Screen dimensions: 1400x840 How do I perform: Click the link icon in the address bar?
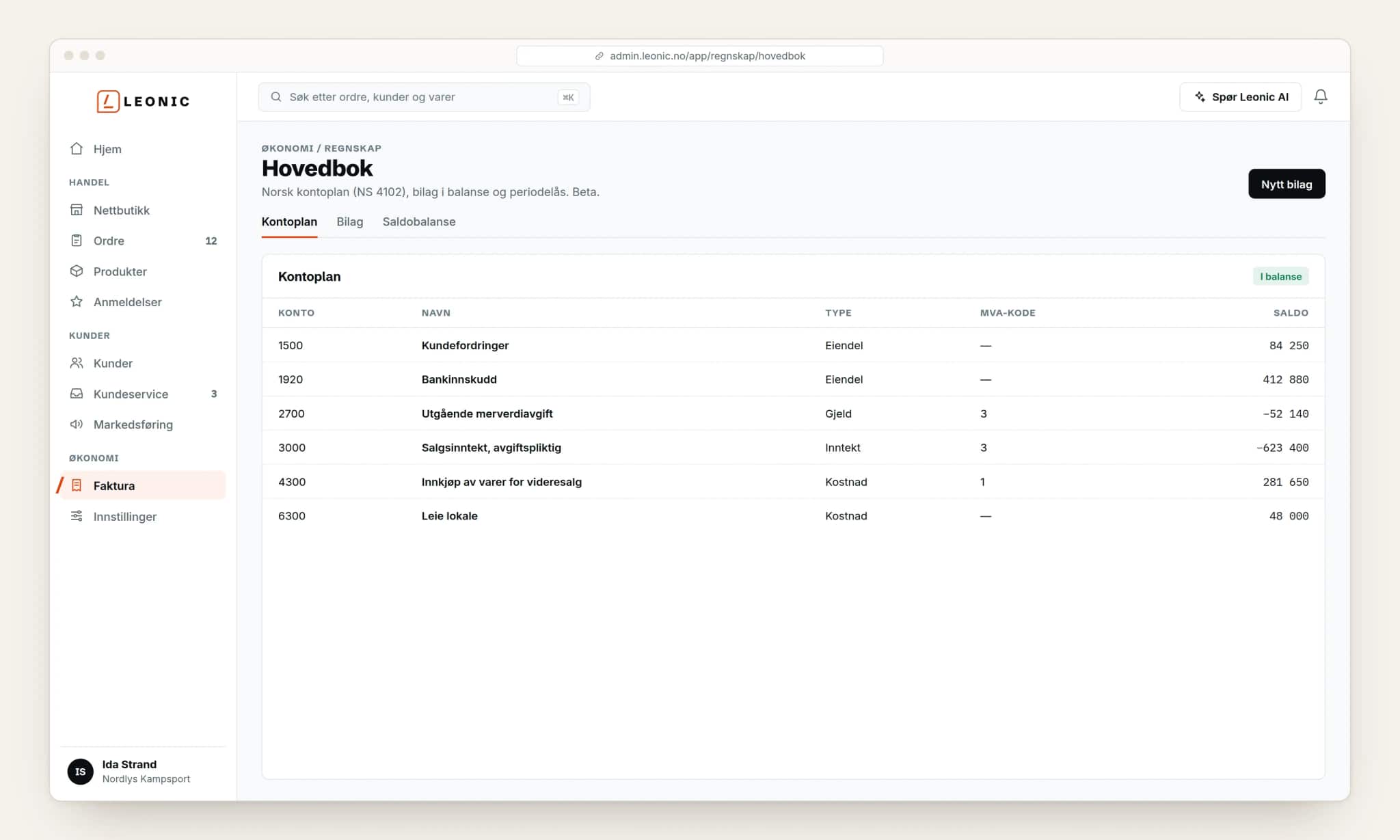pos(599,56)
